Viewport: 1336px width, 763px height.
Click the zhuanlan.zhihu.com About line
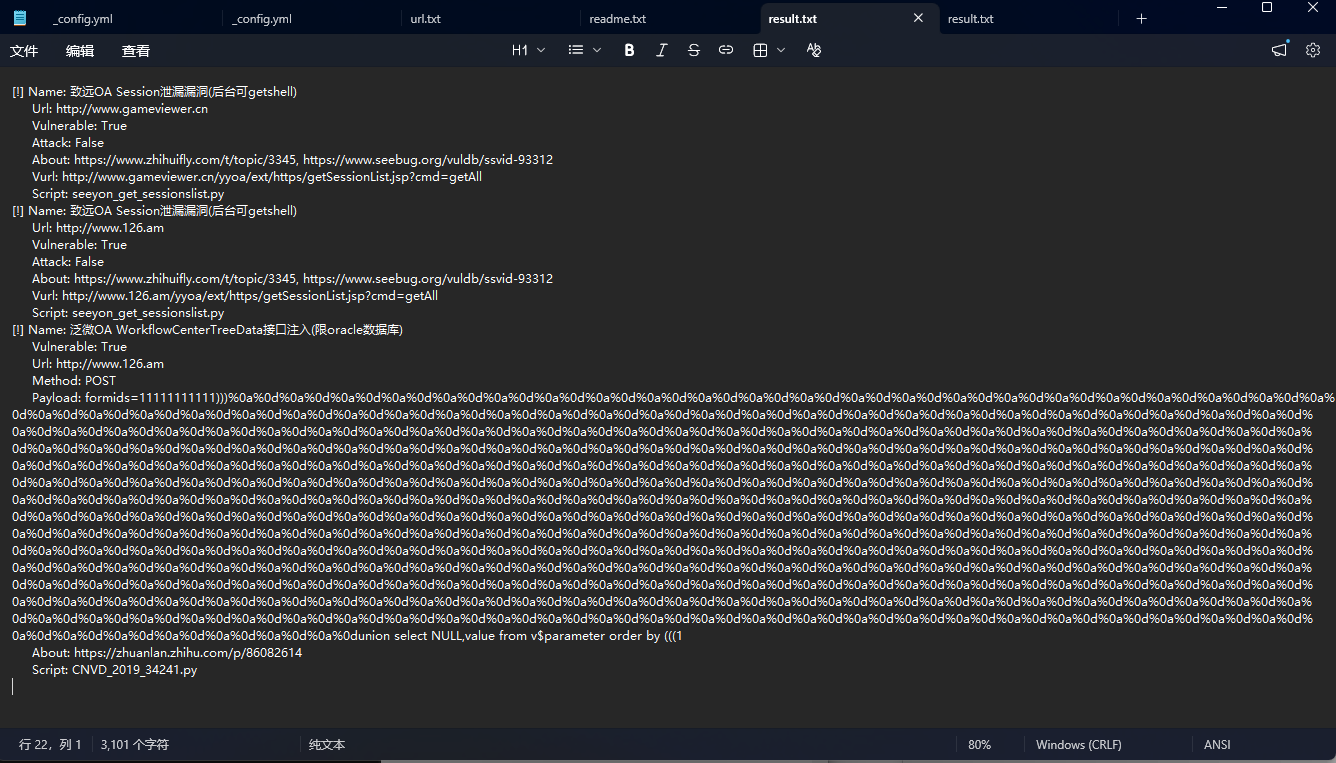(167, 653)
